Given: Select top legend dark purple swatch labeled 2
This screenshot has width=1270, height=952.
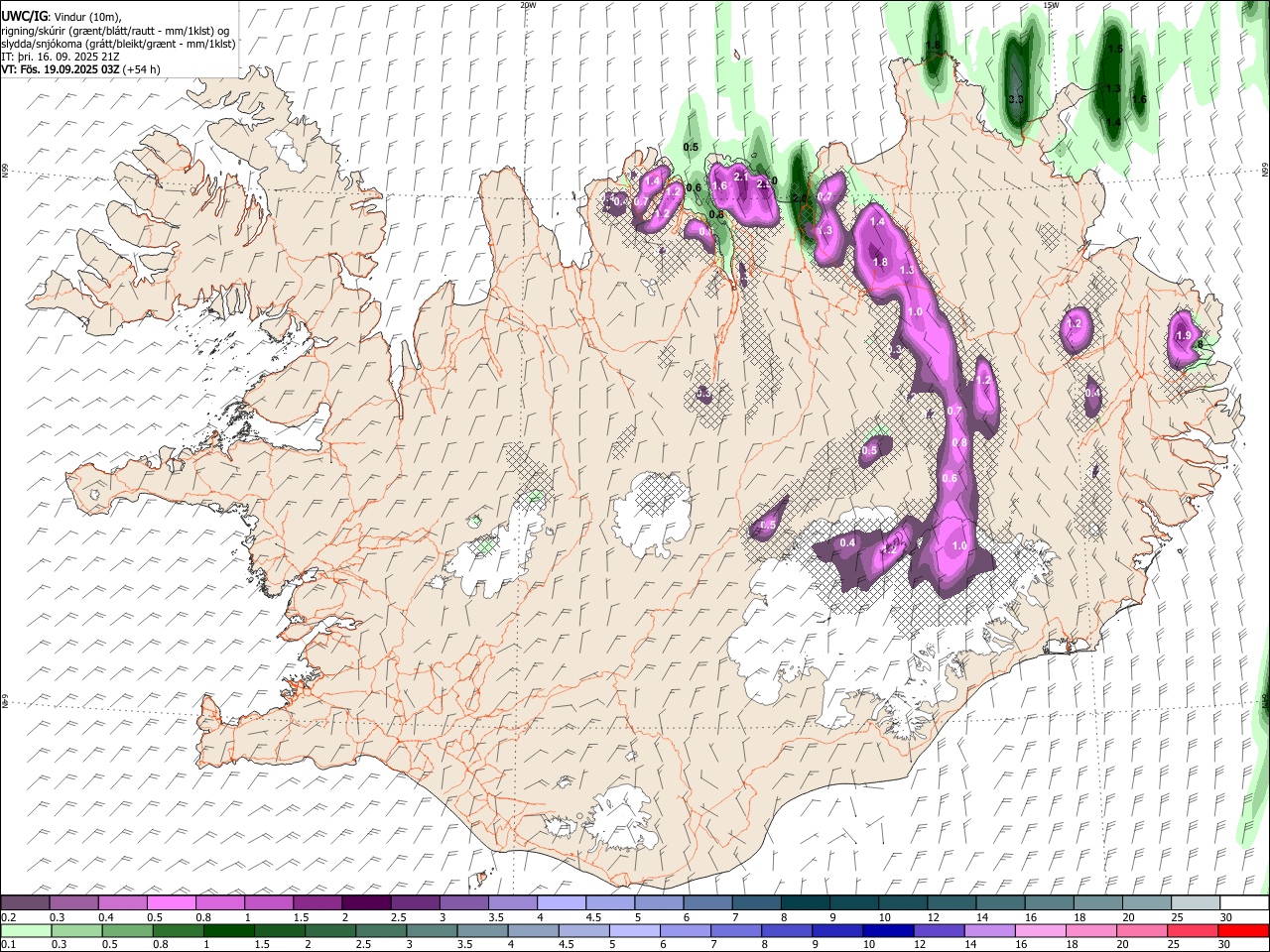Looking at the screenshot, I should (x=365, y=902).
